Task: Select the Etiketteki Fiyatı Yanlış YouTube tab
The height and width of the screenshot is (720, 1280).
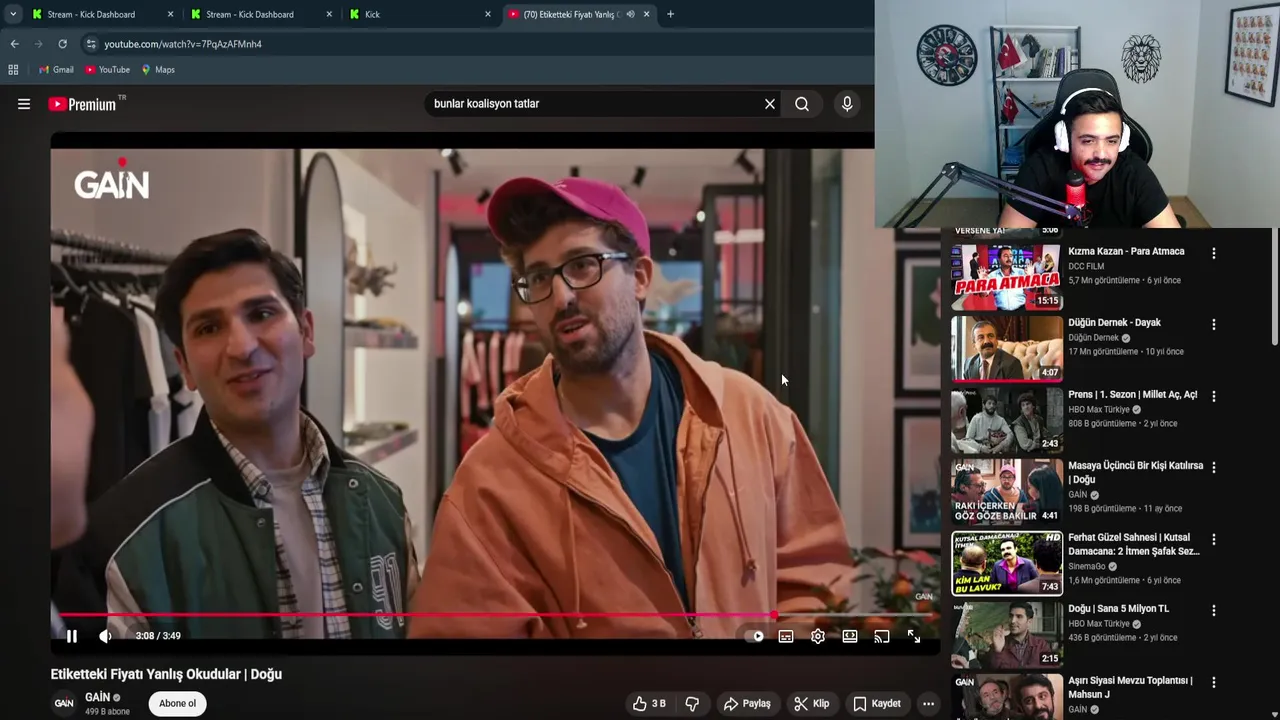Action: click(570, 14)
